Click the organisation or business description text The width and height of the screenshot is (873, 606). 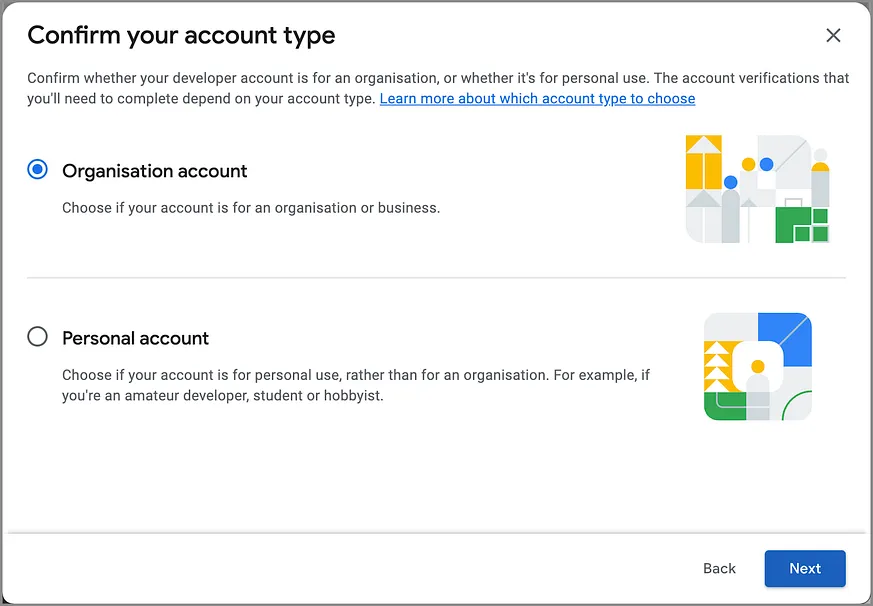251,208
